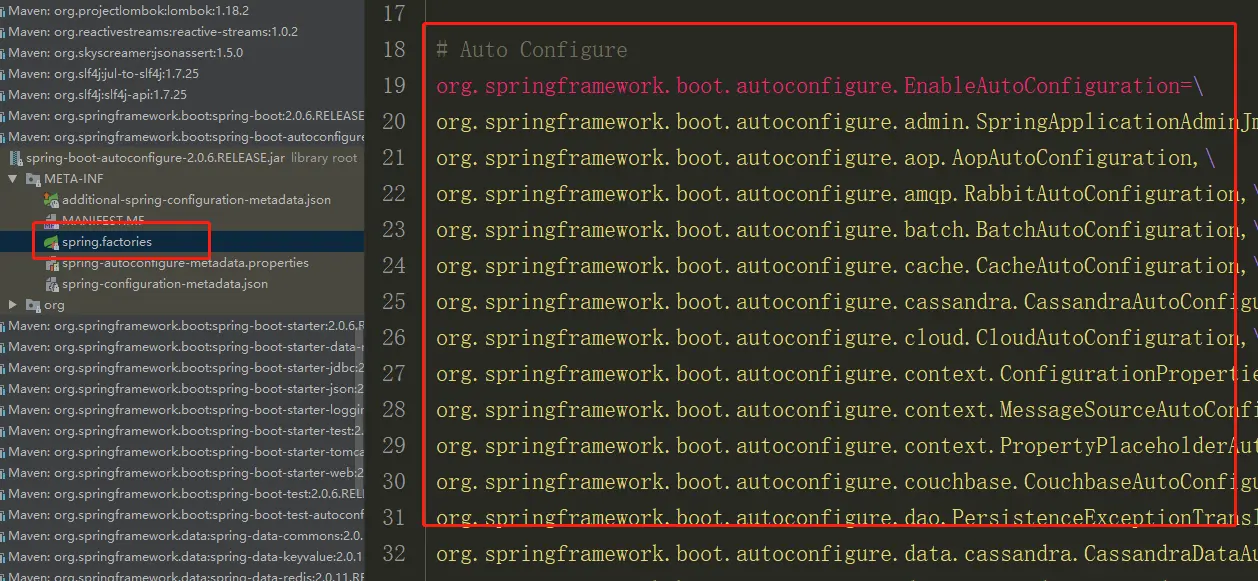Image resolution: width=1258 pixels, height=581 pixels.
Task: Click the aop.AopAutoConfiguration code line
Action: pyautogui.click(x=826, y=158)
